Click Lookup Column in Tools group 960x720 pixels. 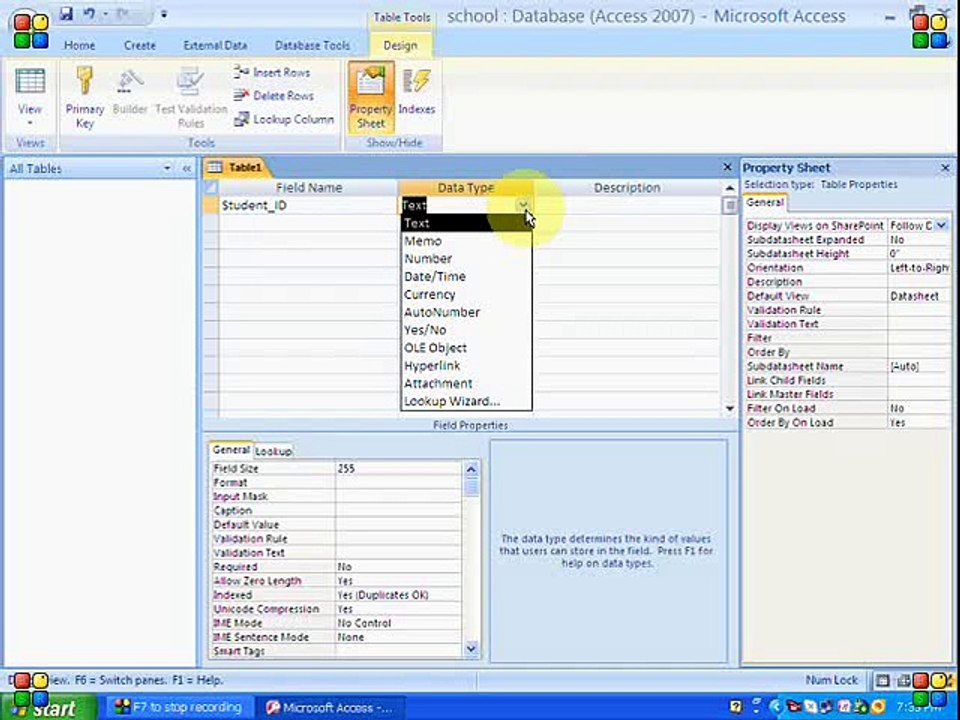pos(284,119)
